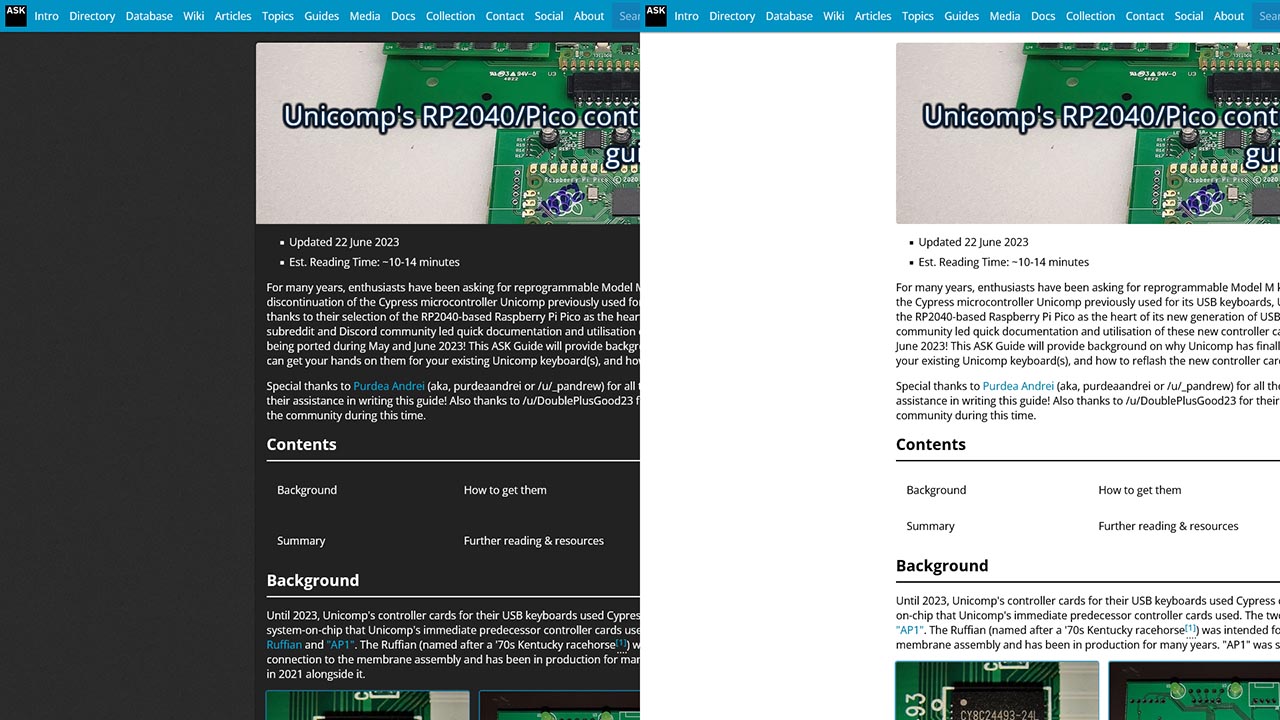Jump to Further reading & resources, dark-theme contents

pos(534,541)
